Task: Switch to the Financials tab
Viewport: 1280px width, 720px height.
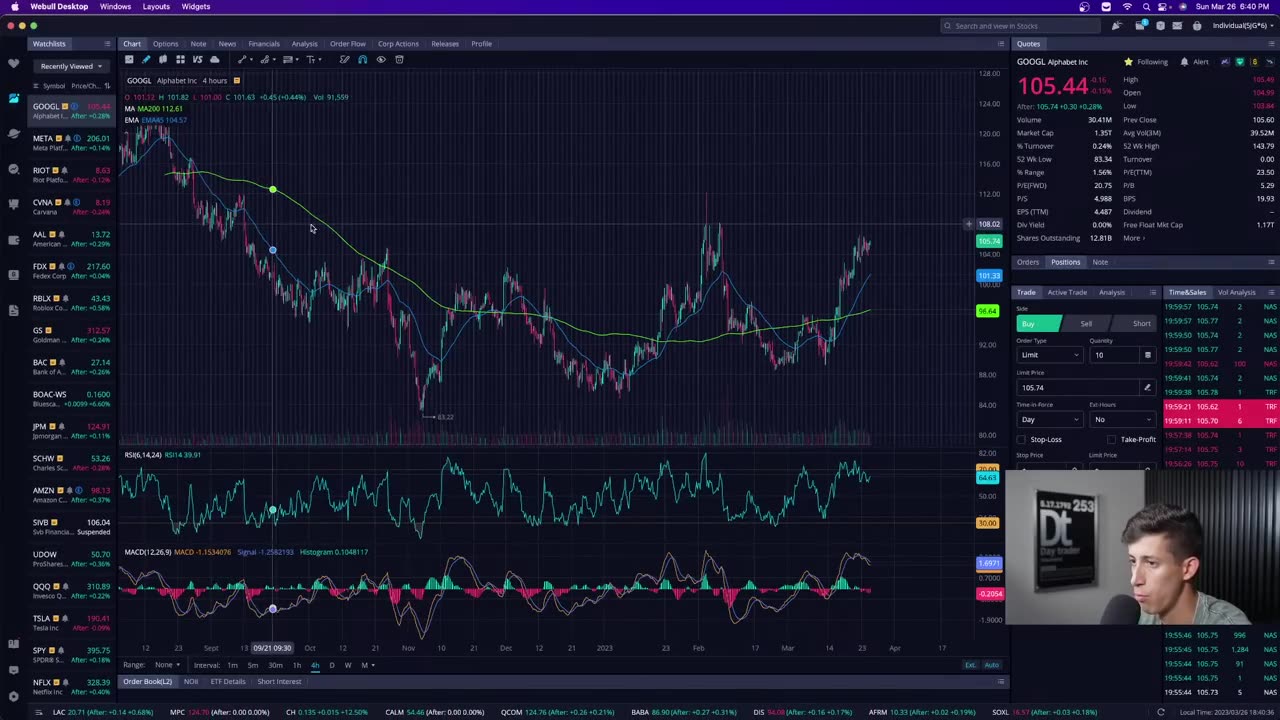Action: click(x=264, y=44)
